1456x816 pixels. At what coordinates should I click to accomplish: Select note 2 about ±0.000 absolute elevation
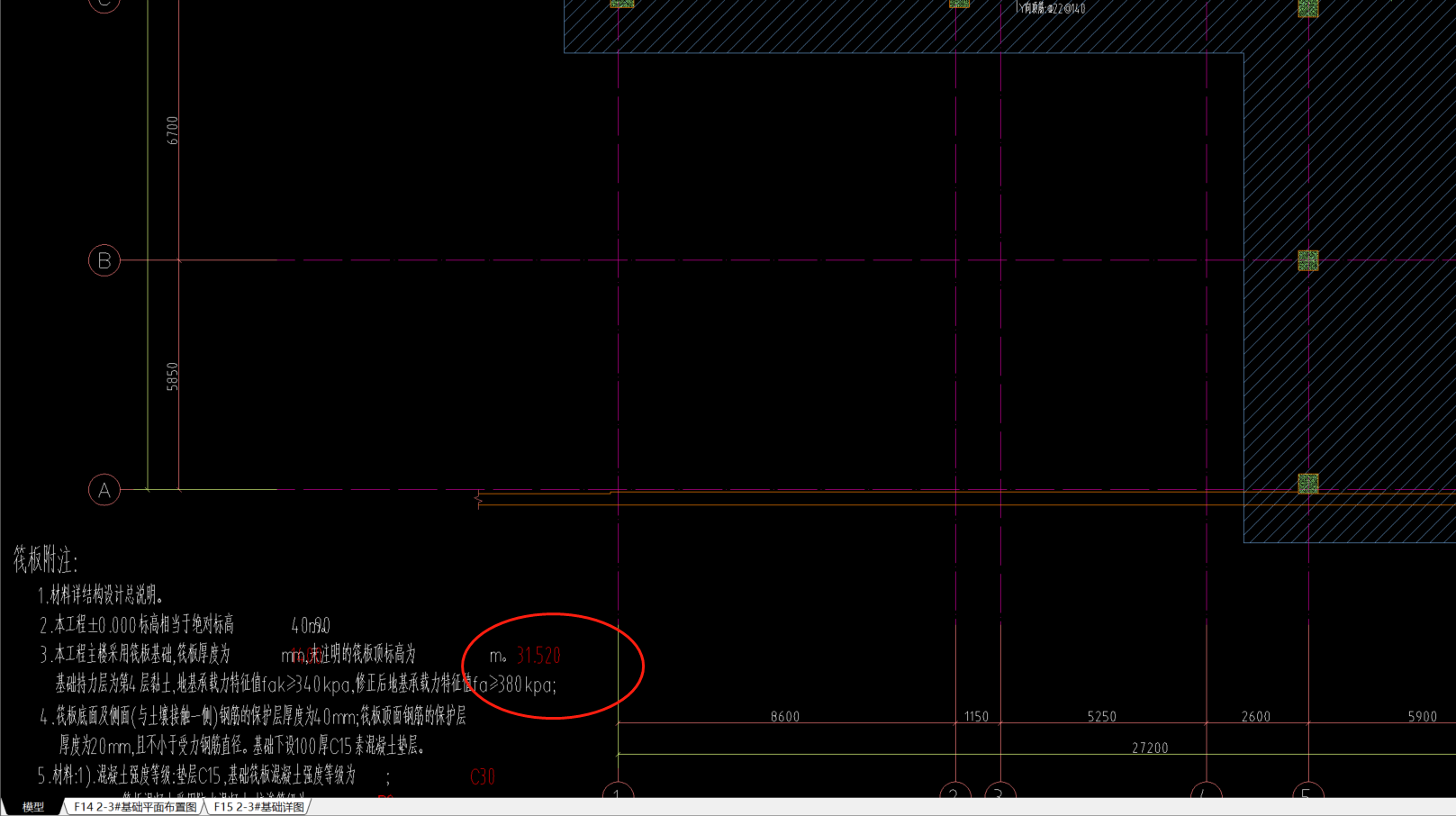(x=184, y=625)
